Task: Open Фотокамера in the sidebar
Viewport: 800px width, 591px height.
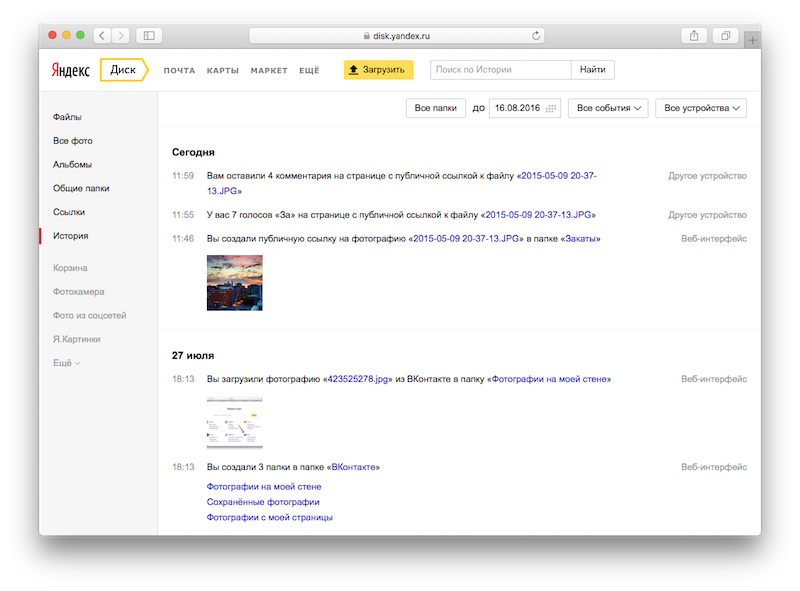Action: click(79, 292)
